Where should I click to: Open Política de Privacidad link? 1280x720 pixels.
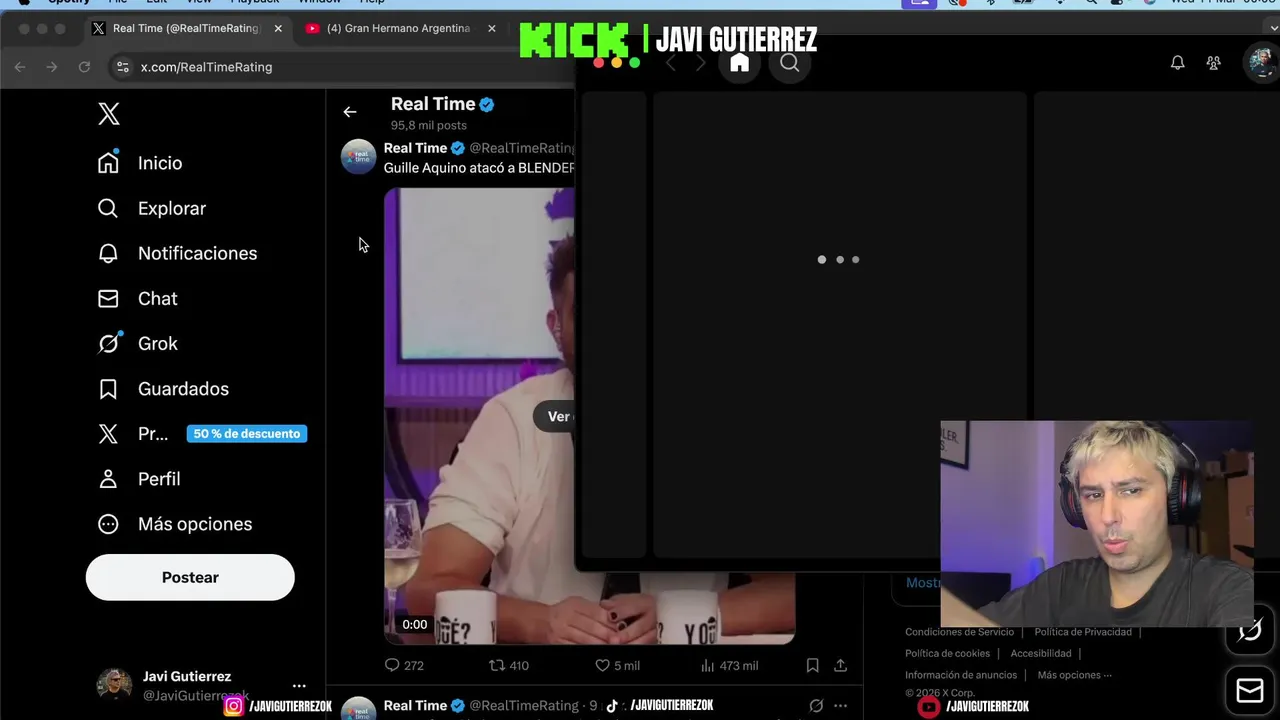(x=1083, y=632)
